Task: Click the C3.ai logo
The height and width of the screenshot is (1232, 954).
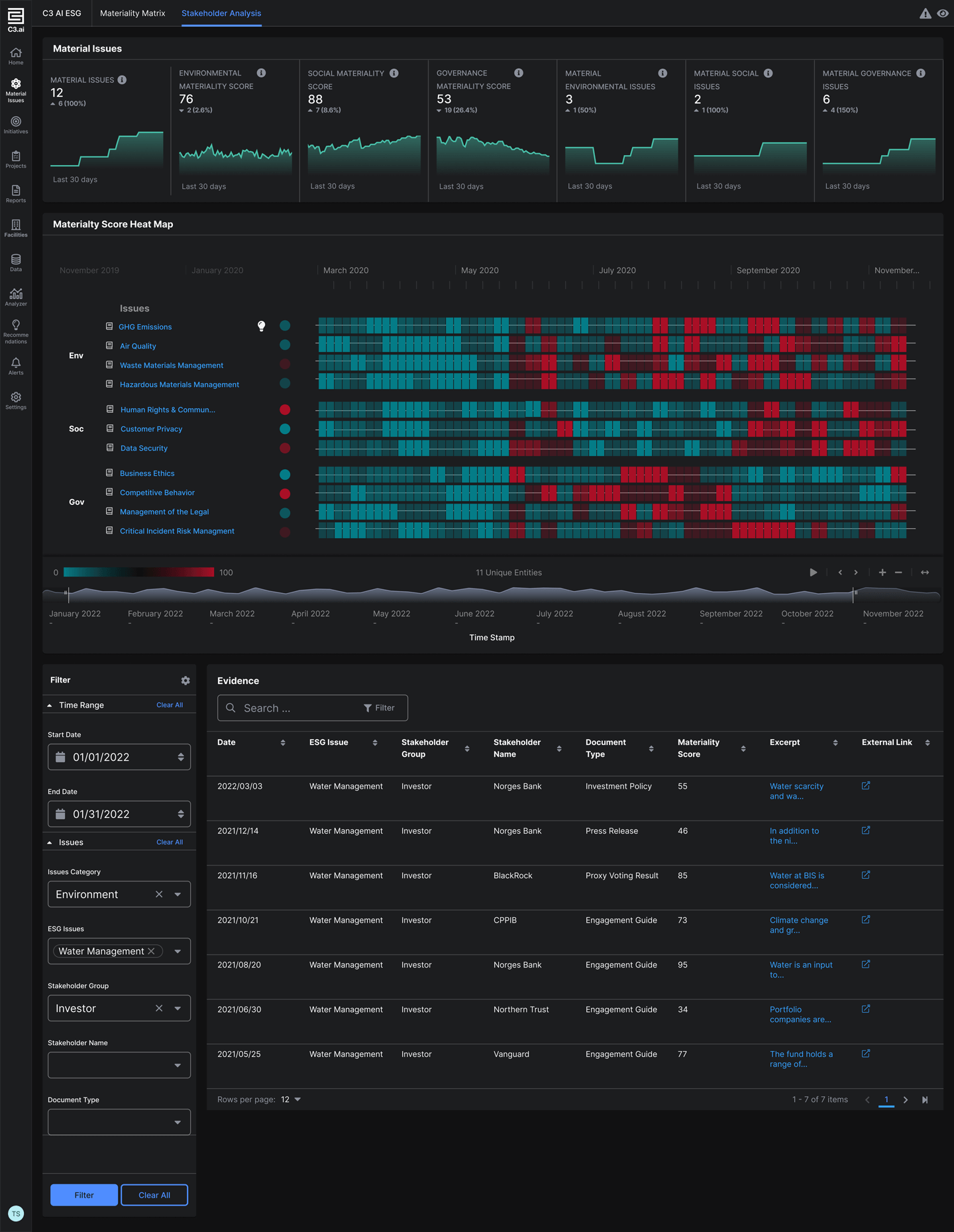Action: point(16,19)
